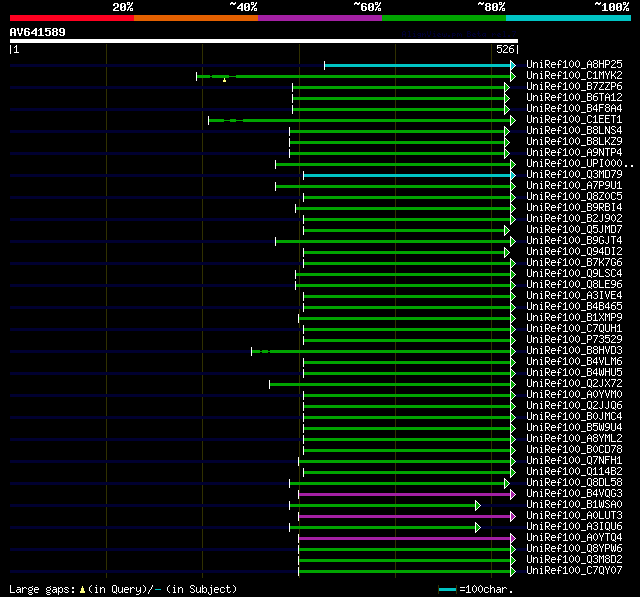Click the white AV641589 query bar

(x=263, y=42)
